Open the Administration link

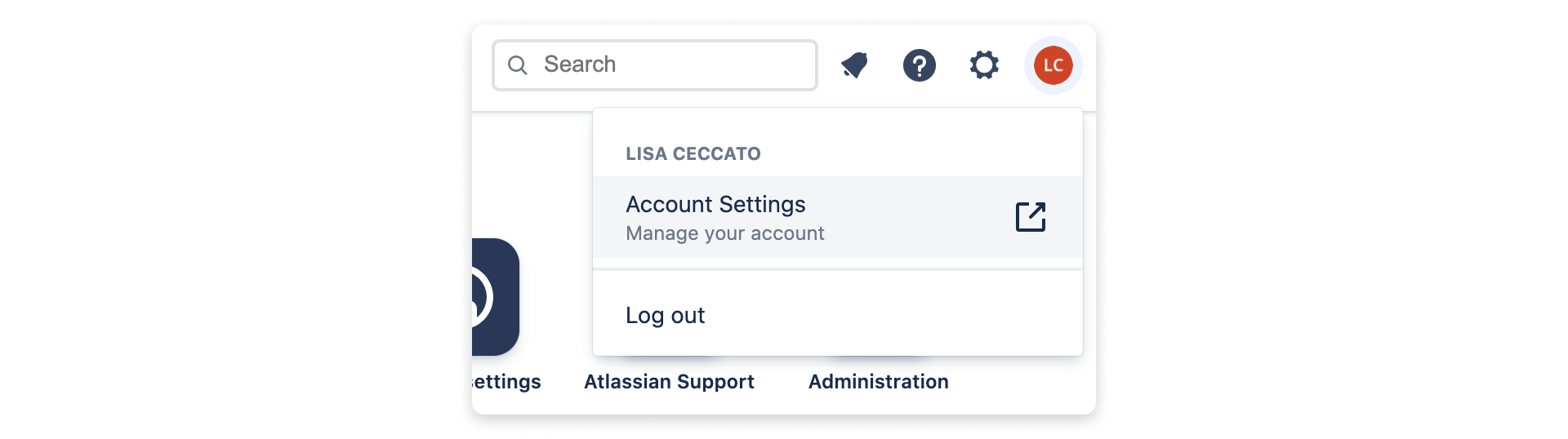(x=879, y=382)
